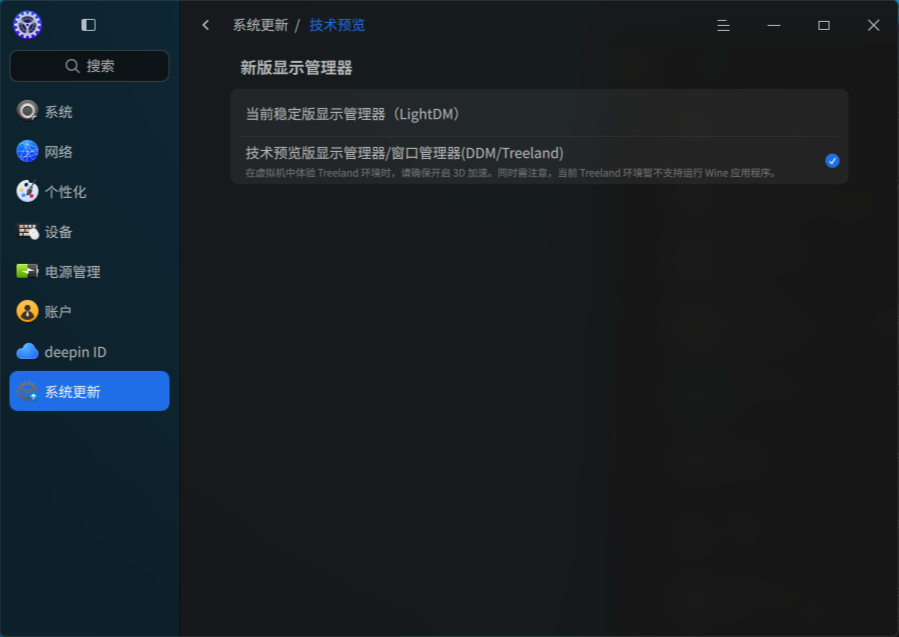Viewport: 899px width, 637px height.
Task: Open the deepin ID settings
Action: click(x=89, y=351)
